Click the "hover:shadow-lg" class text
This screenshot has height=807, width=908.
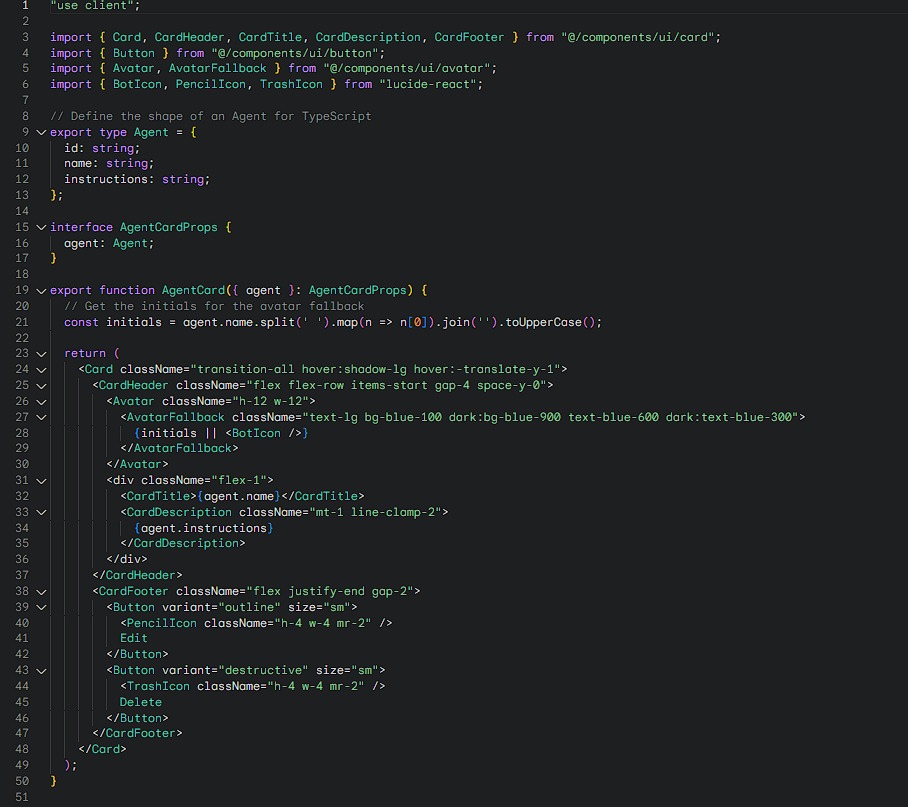click(x=354, y=369)
